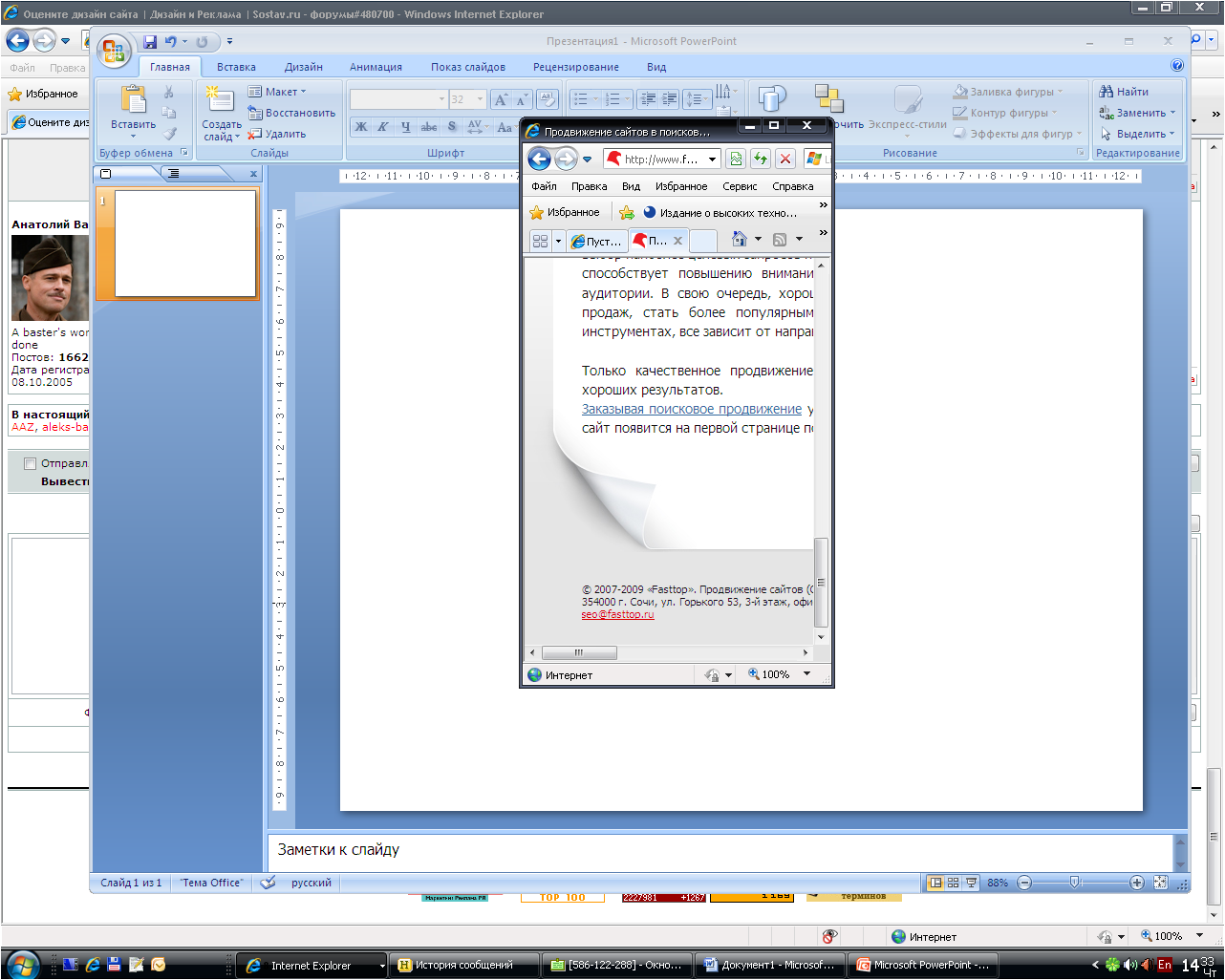The width and height of the screenshot is (1225, 980).
Task: Click the PowerPoint zoom slider handle
Action: 1075,883
